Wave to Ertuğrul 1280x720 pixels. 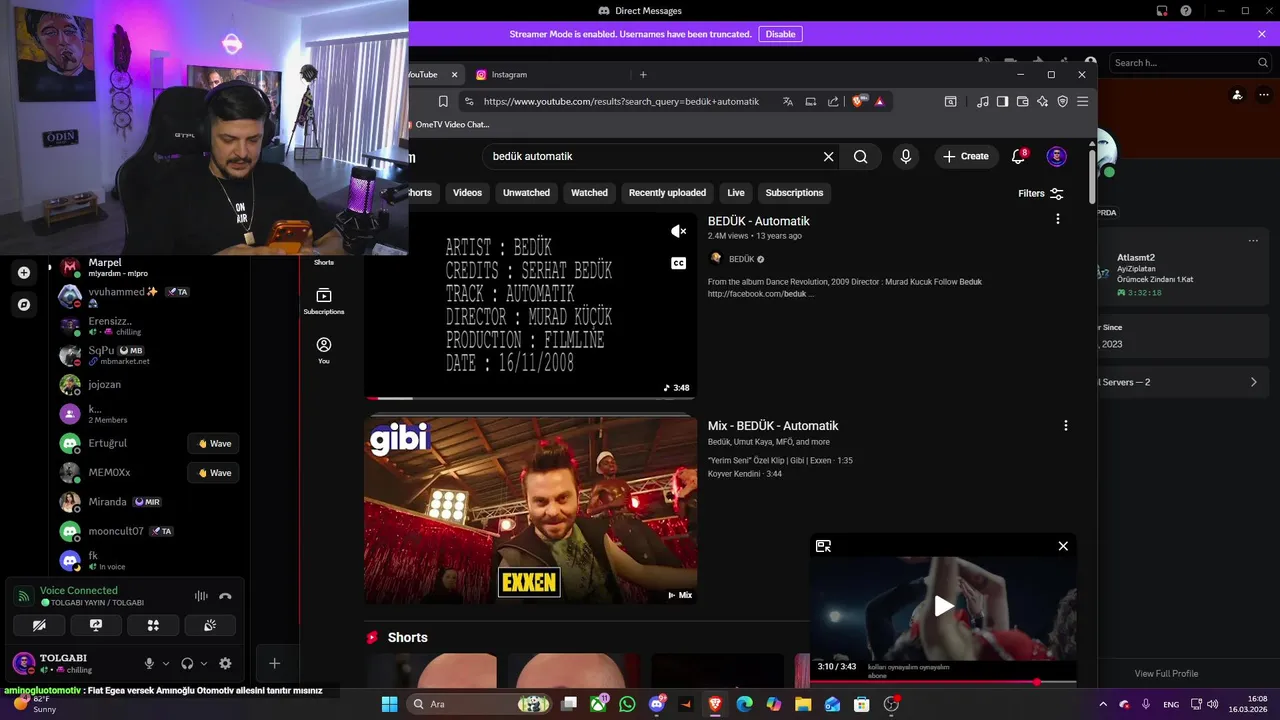213,444
